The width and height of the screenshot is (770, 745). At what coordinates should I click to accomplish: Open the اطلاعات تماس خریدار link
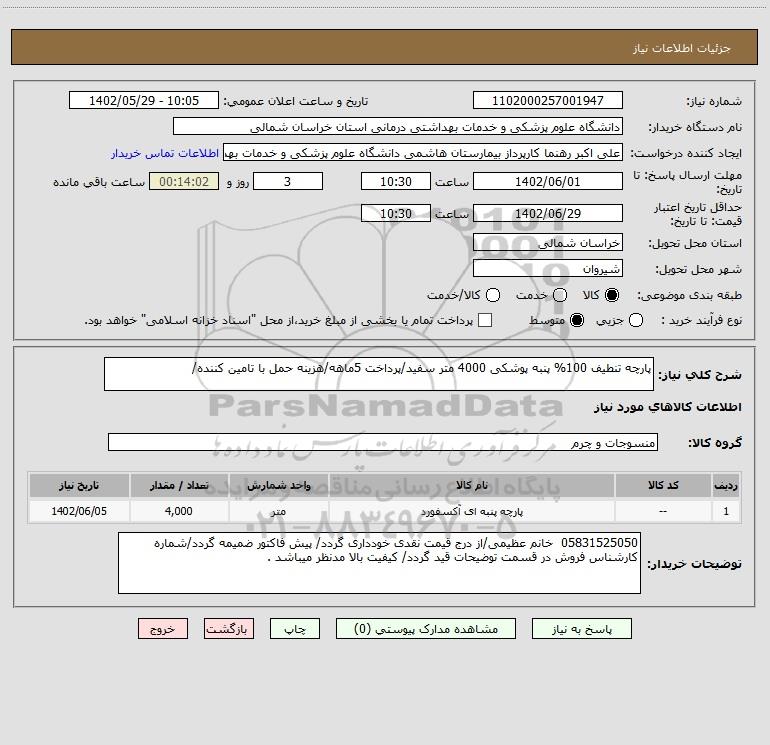(165, 153)
